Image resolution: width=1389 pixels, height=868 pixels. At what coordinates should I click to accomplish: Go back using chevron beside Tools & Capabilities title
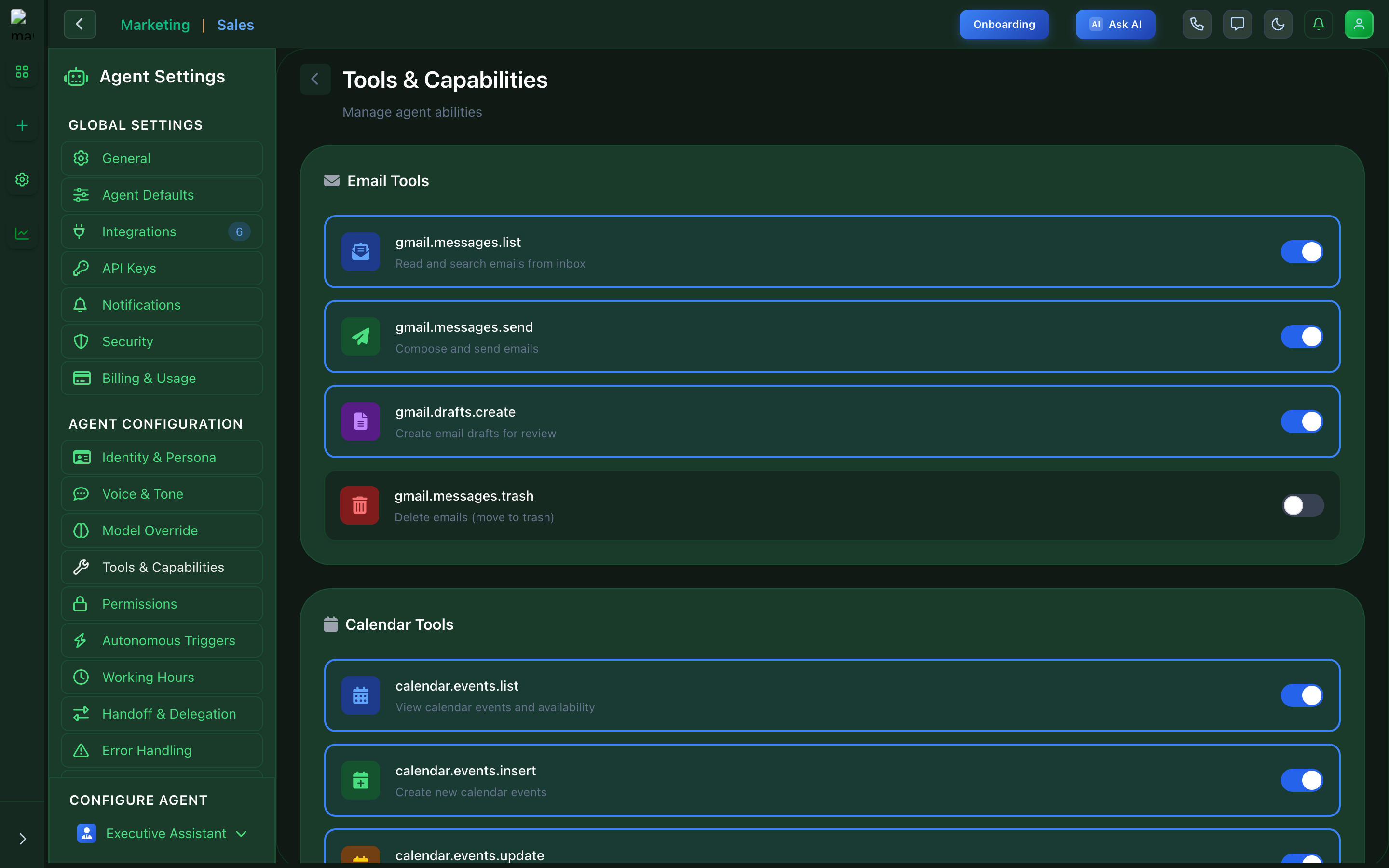point(315,79)
